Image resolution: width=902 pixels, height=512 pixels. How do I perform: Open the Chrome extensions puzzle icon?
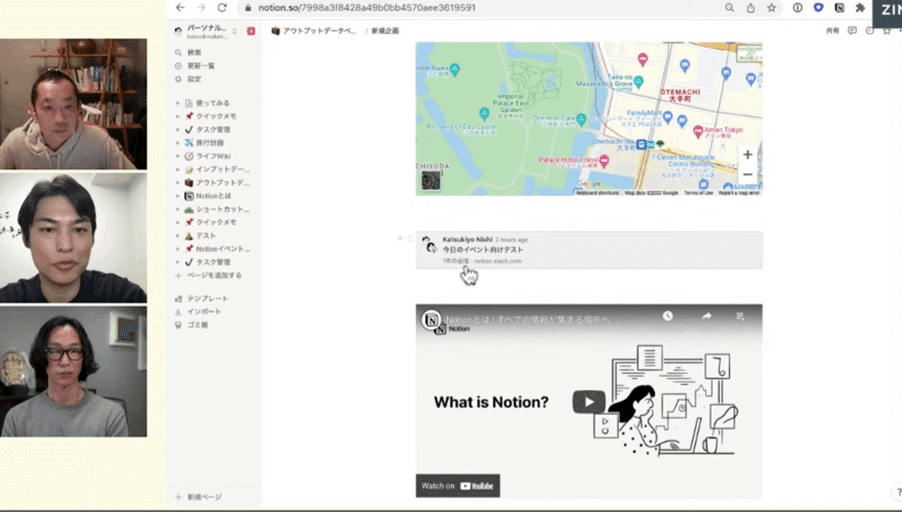860,8
